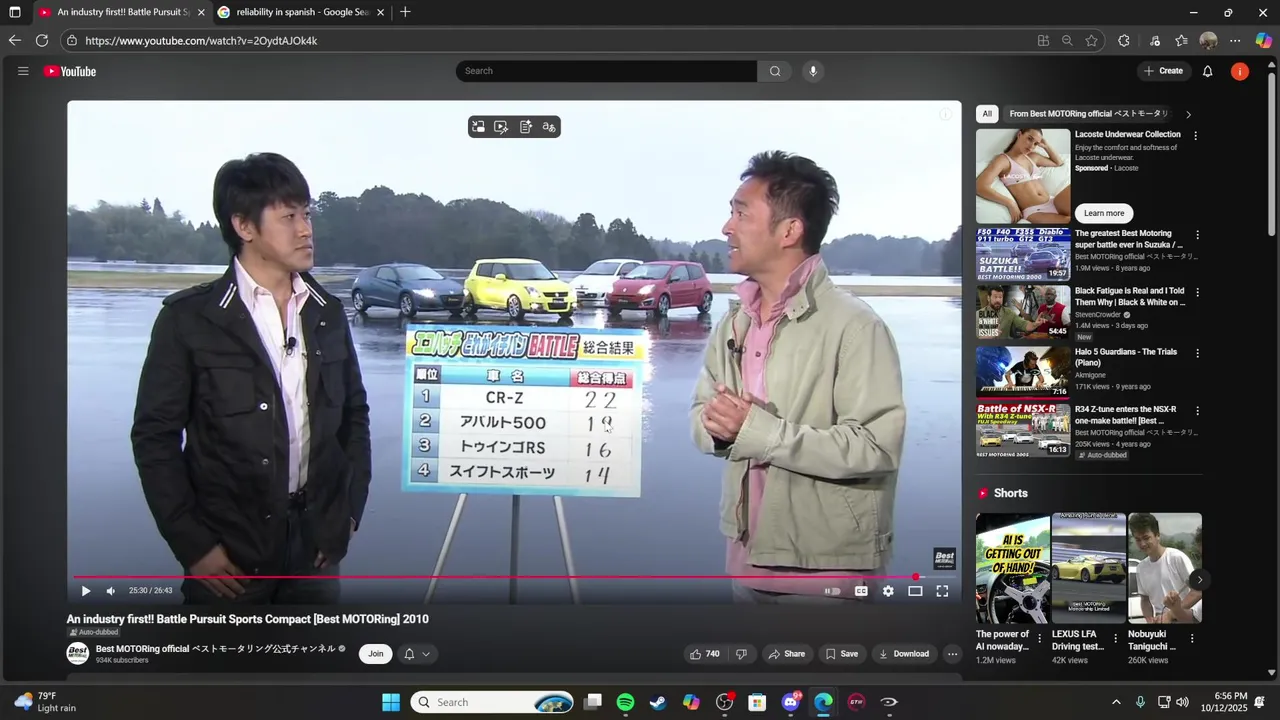Open browser settings and more menu
The image size is (1280, 720).
coord(1235,41)
